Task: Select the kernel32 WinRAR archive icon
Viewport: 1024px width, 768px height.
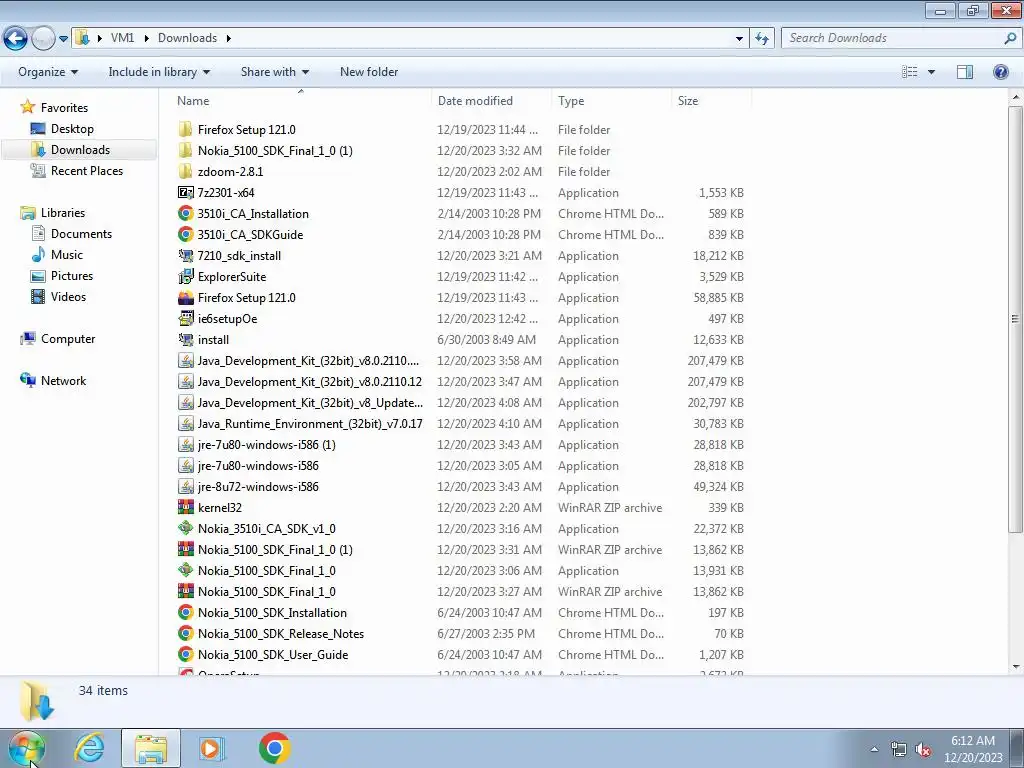Action: click(x=185, y=507)
